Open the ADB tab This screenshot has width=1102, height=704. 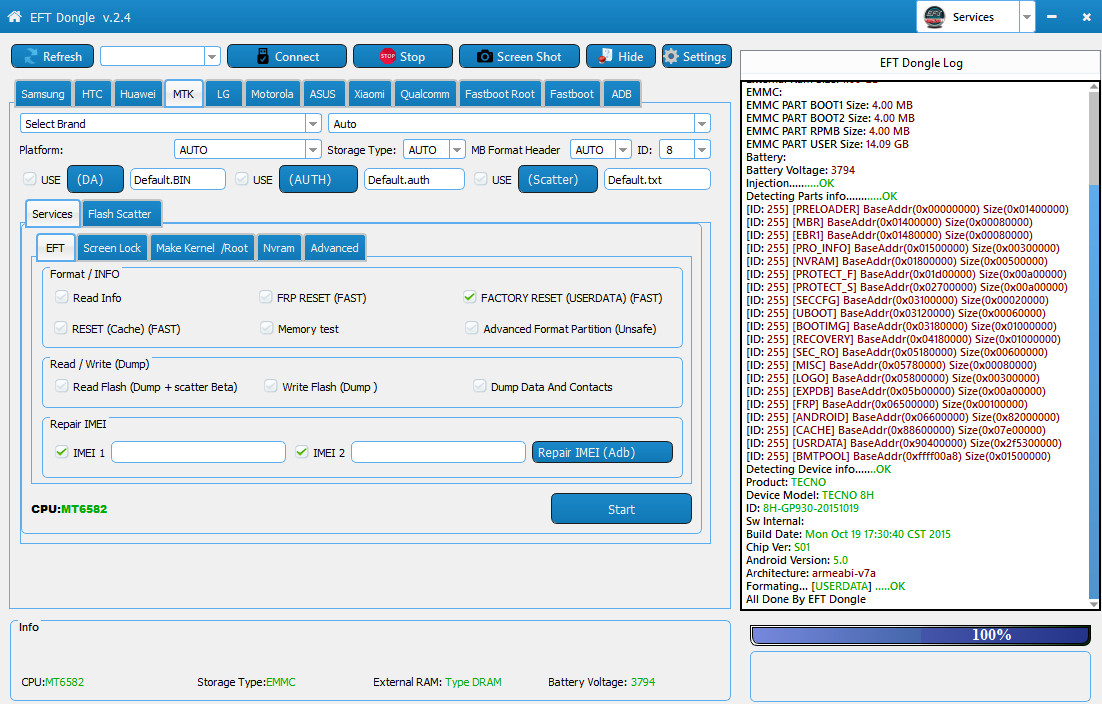621,93
